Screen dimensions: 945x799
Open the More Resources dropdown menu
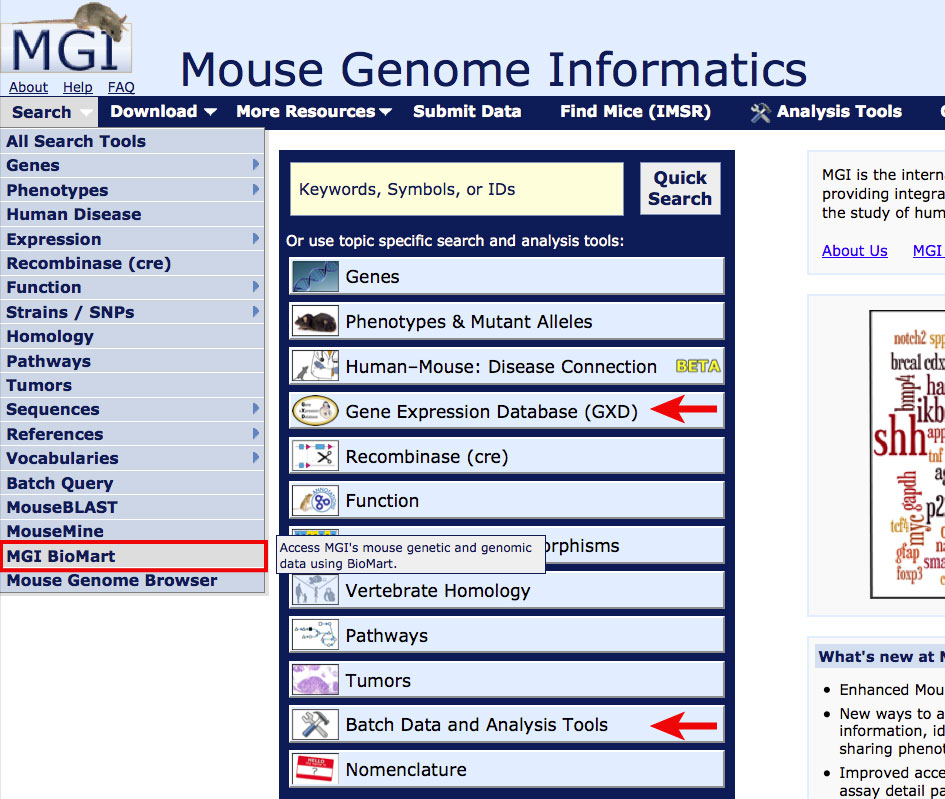click(x=314, y=111)
